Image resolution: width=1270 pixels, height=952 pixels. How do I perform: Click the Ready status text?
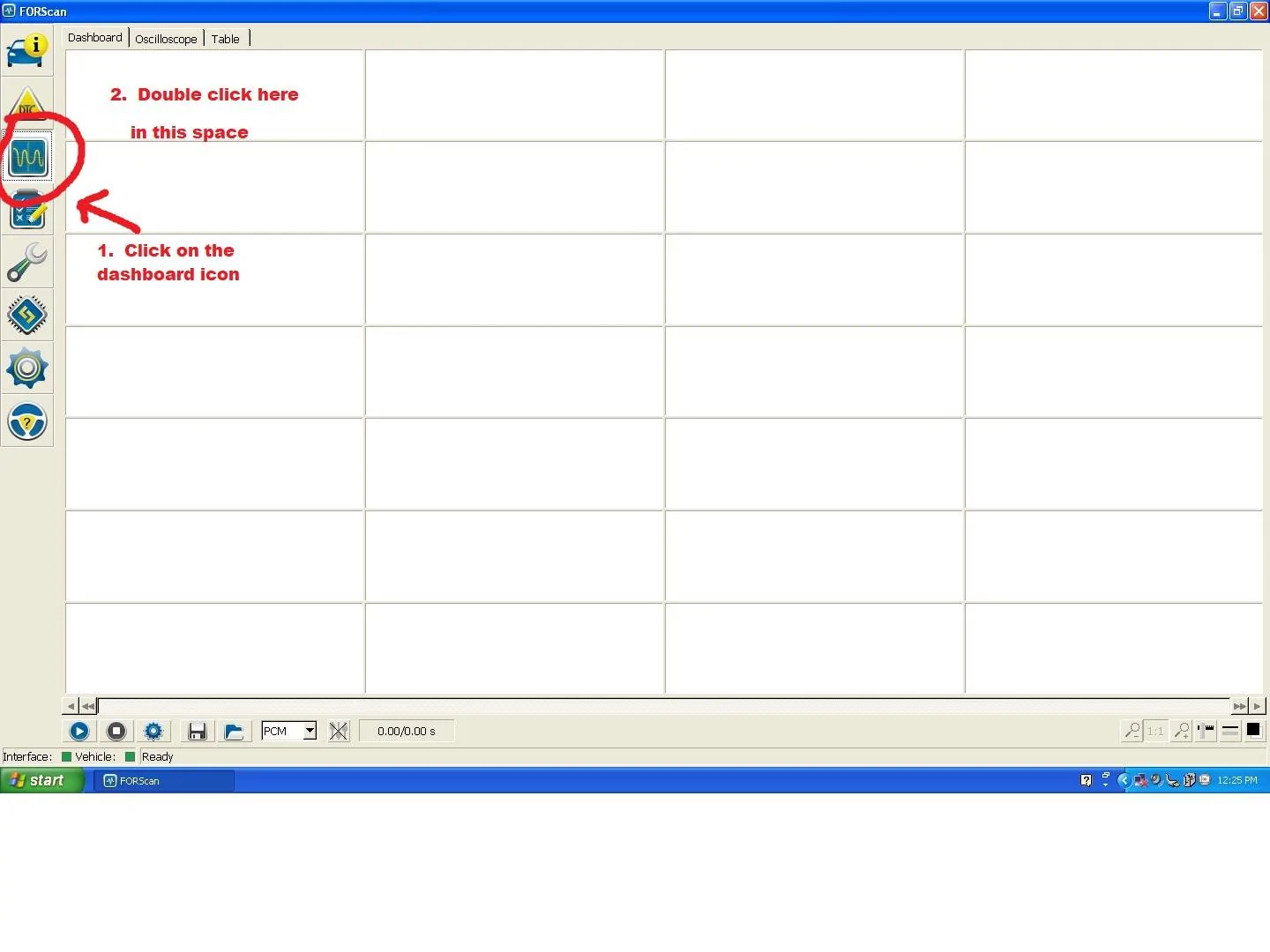click(158, 756)
